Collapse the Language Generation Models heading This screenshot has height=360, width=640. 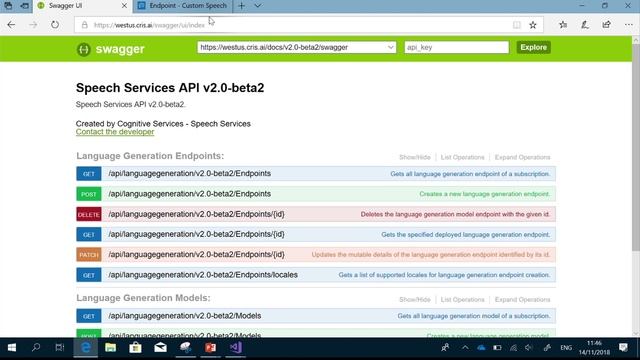(x=143, y=298)
